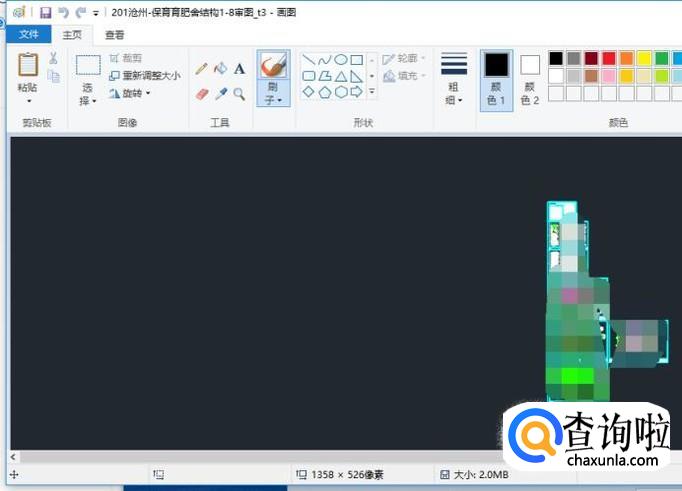This screenshot has width=682, height=491.
Task: Open the Paste dropdown arrow
Action: point(29,101)
